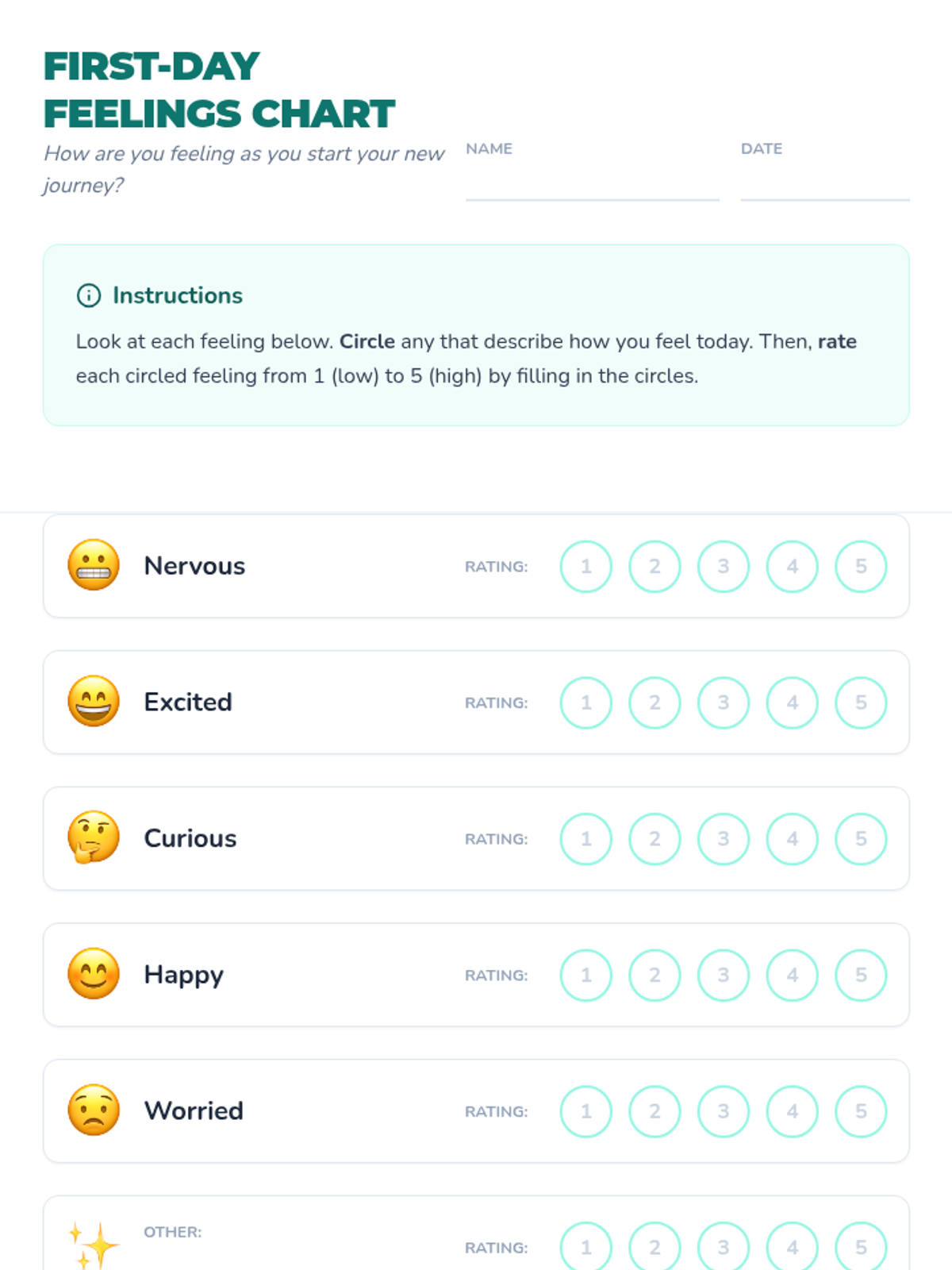Rate Curious as 1
The height and width of the screenshot is (1270, 952).
pyautogui.click(x=586, y=839)
